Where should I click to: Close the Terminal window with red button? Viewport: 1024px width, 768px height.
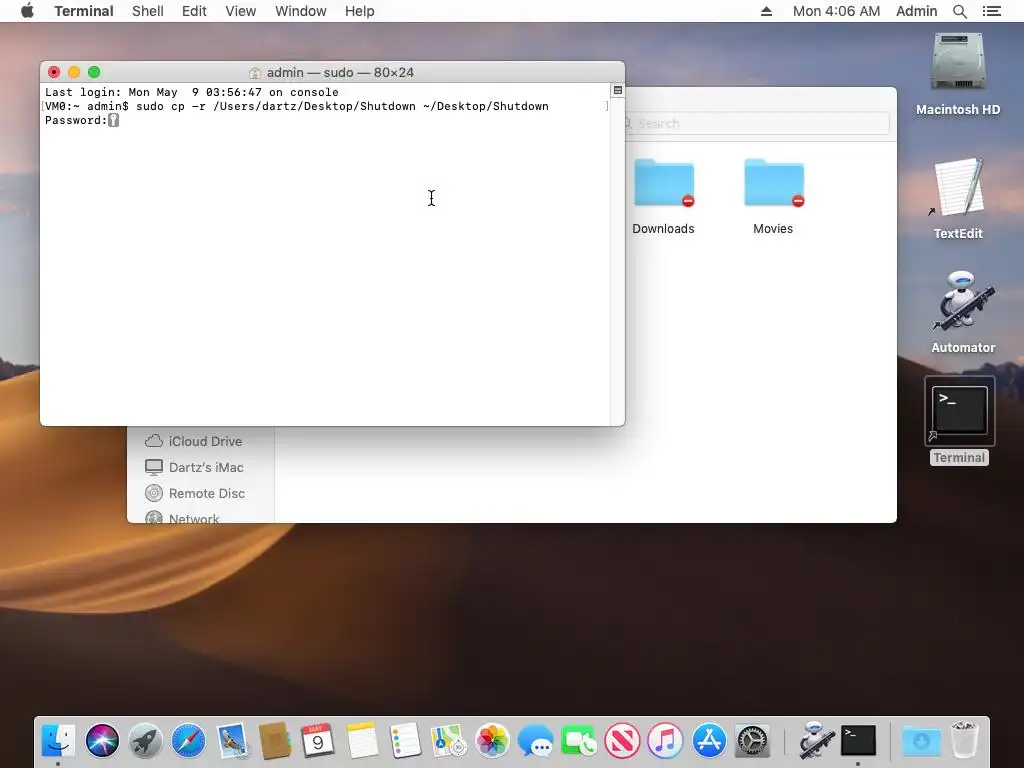pyautogui.click(x=54, y=72)
